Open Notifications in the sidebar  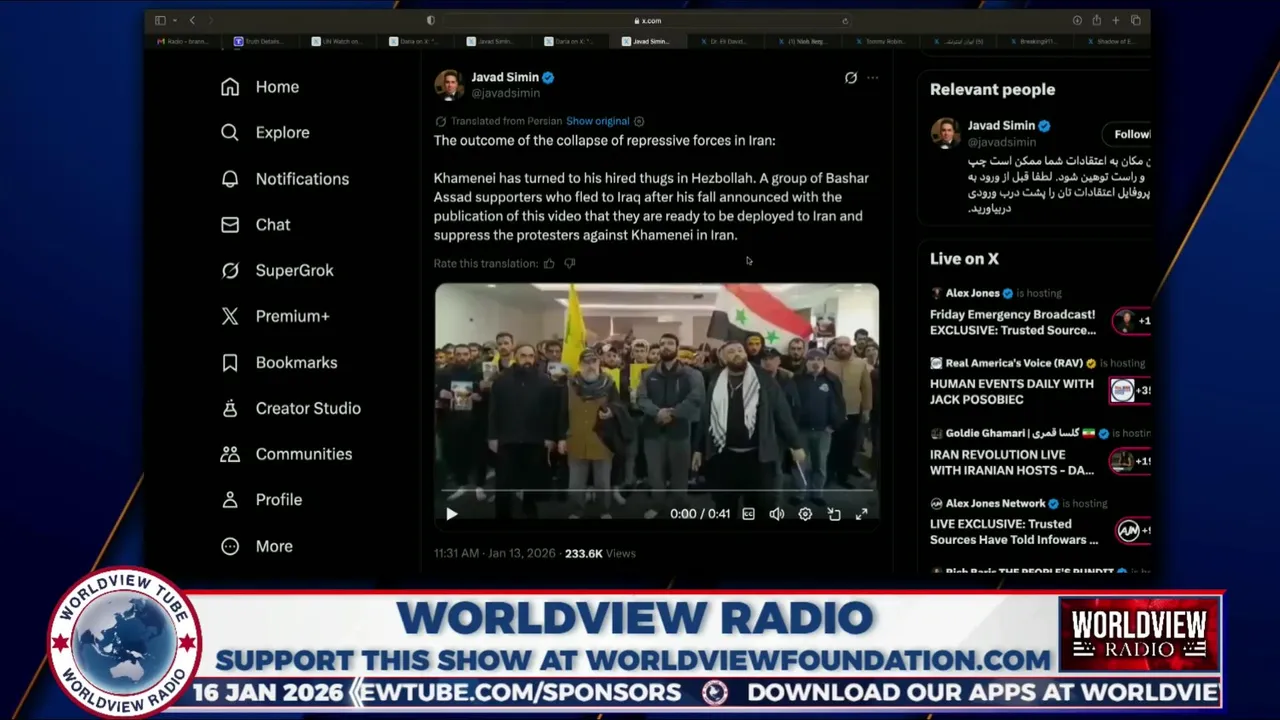coord(285,179)
